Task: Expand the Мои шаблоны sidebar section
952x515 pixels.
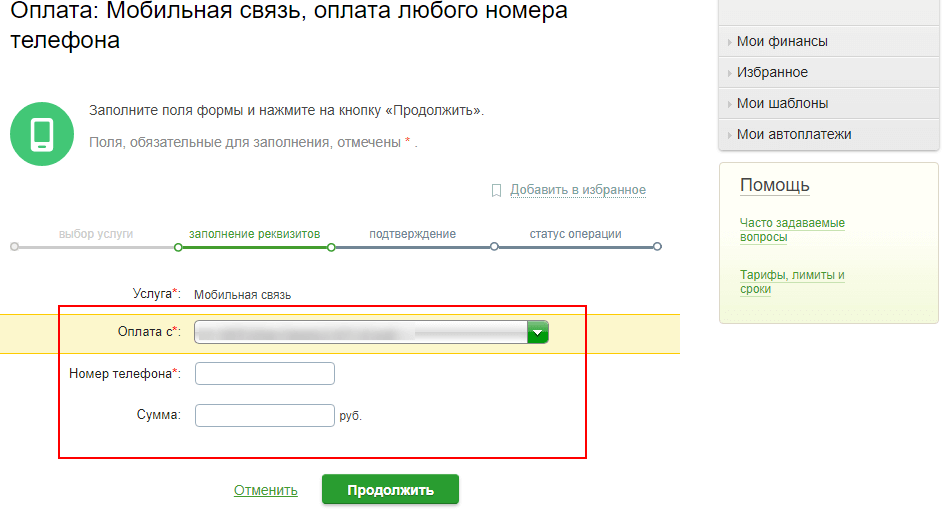Action: point(782,103)
